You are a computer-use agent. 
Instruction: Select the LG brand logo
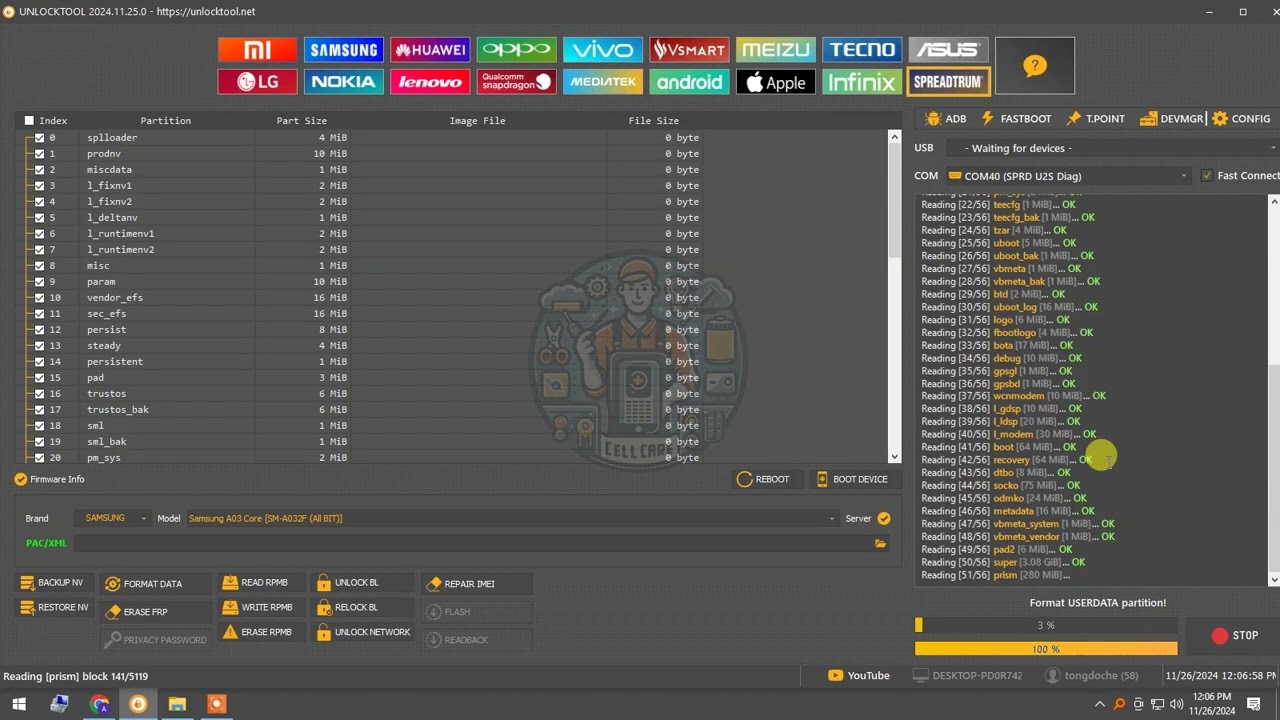click(257, 82)
